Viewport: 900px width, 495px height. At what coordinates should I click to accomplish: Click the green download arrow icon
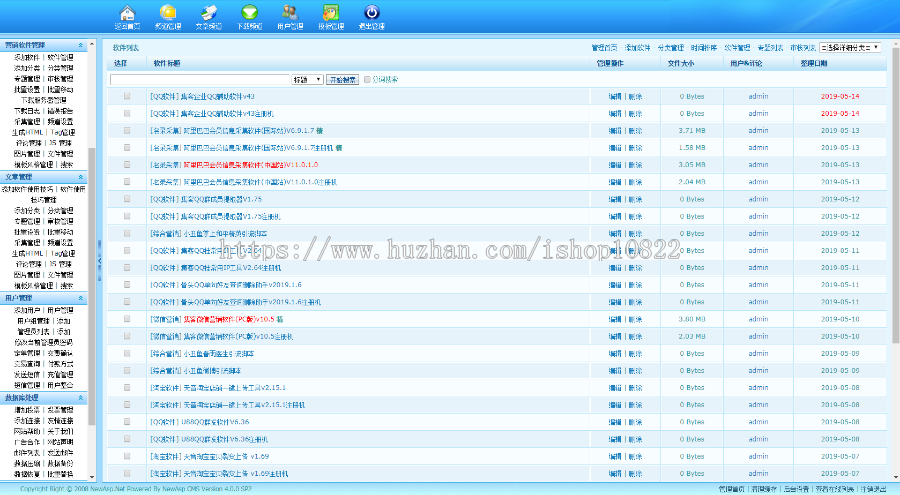[249, 13]
